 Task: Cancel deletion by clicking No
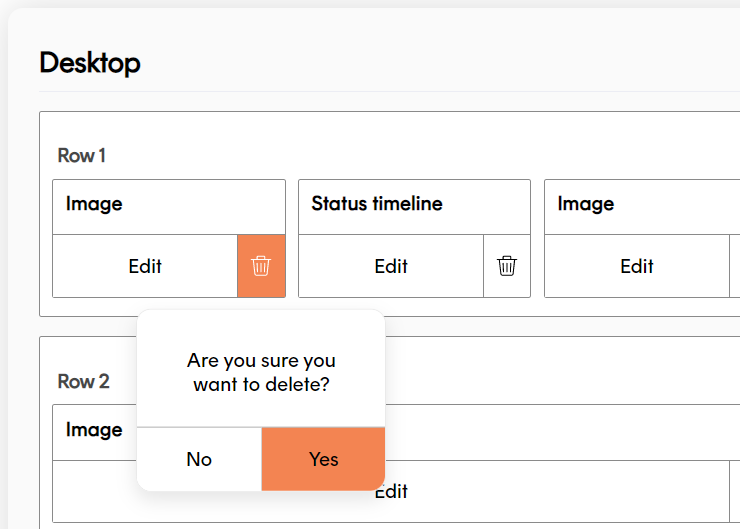click(x=199, y=459)
